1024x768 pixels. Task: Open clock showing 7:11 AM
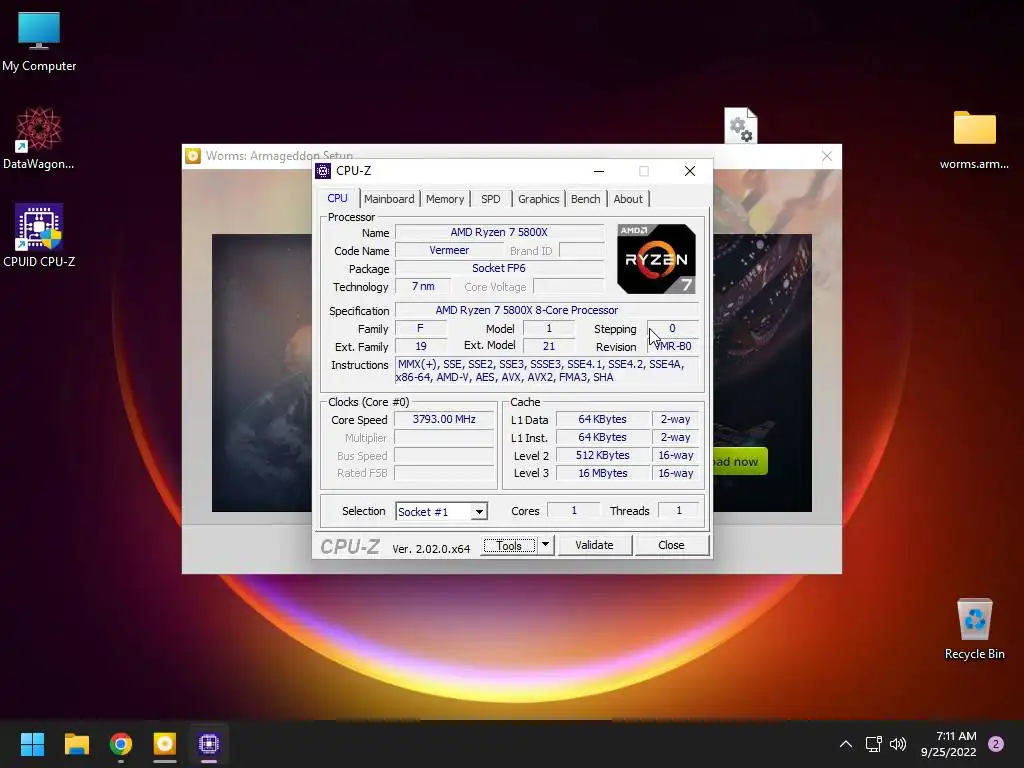tap(949, 744)
